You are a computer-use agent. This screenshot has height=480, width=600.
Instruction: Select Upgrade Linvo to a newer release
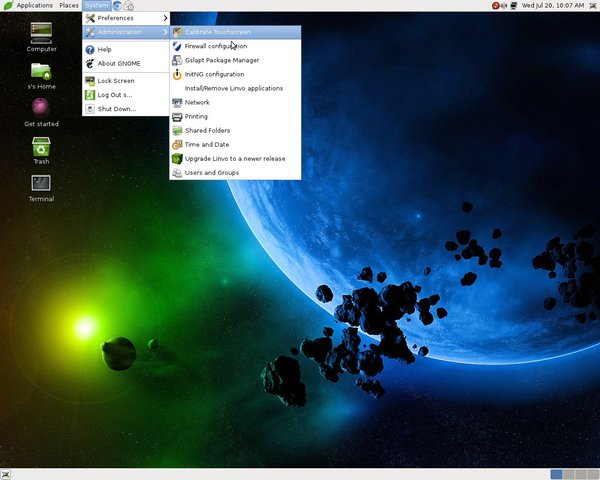235,158
